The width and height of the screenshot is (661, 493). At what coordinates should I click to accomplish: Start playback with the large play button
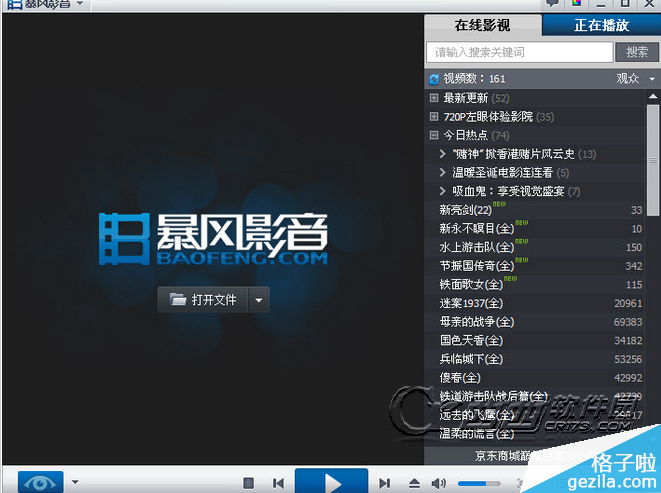[331, 482]
